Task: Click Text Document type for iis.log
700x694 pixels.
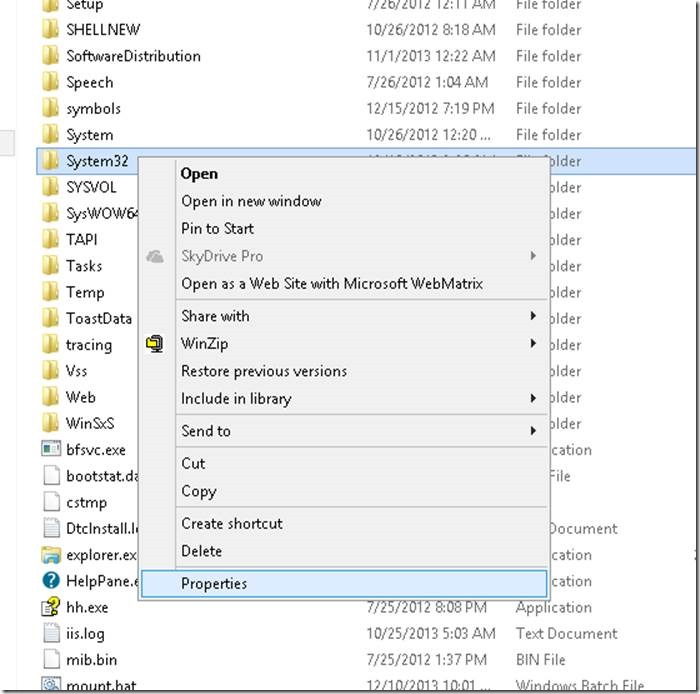Action: (x=567, y=634)
